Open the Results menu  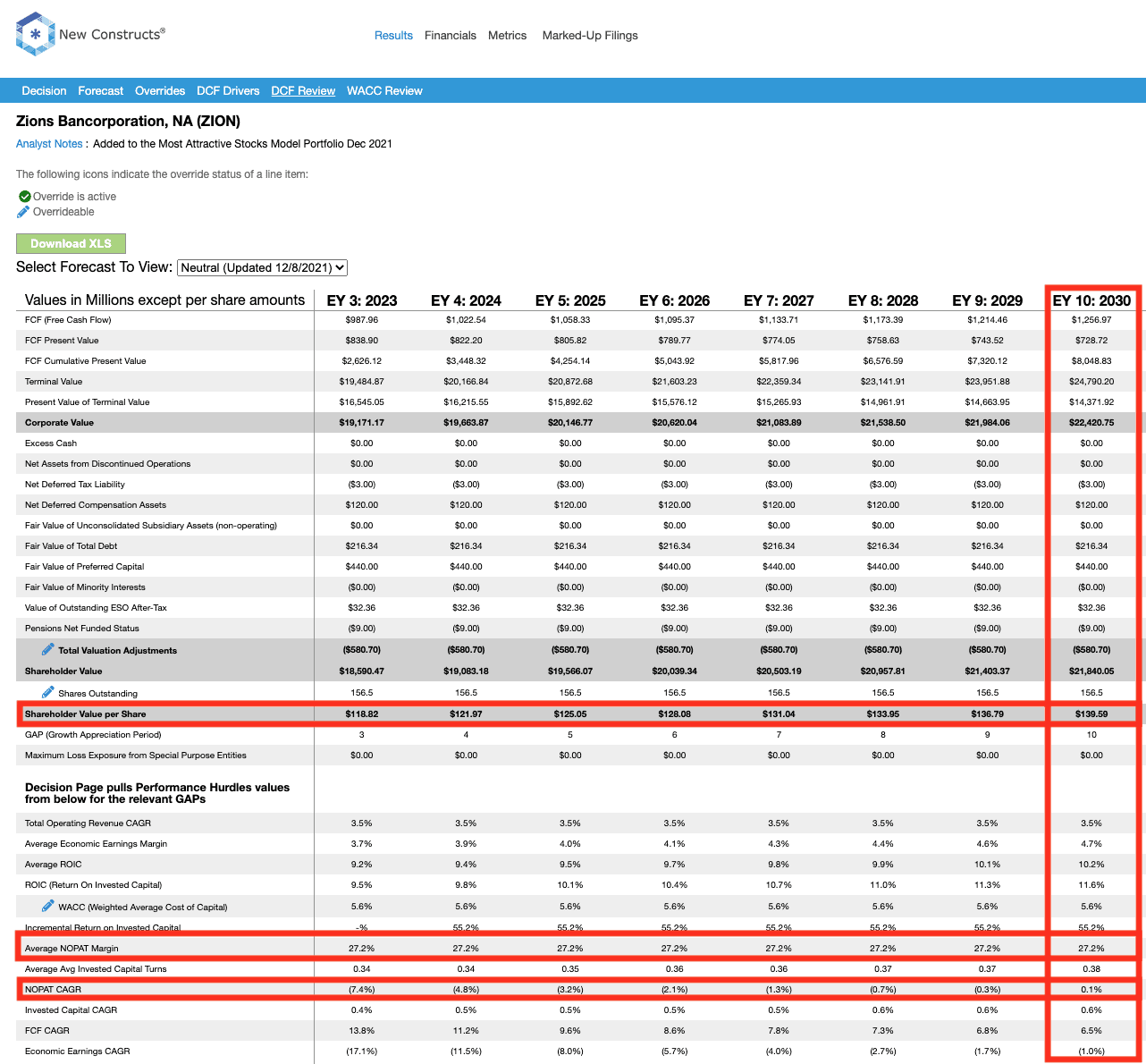click(393, 36)
